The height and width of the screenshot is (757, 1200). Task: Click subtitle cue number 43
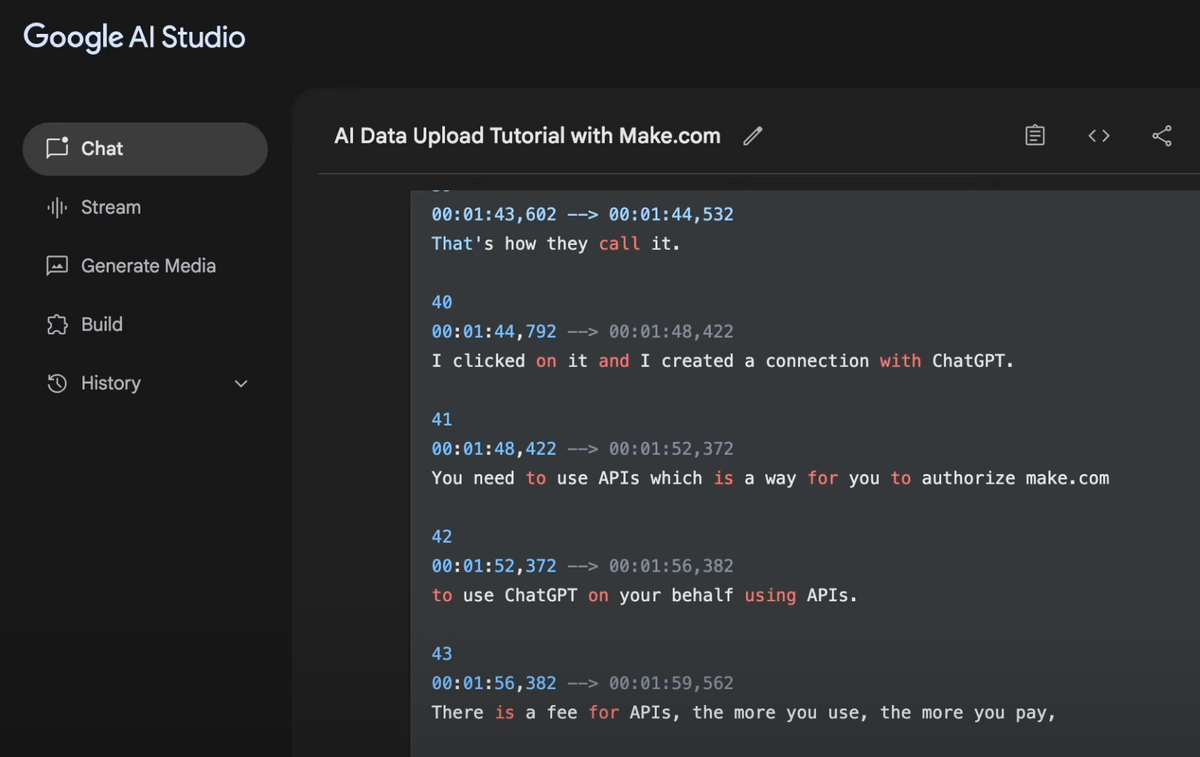point(441,653)
